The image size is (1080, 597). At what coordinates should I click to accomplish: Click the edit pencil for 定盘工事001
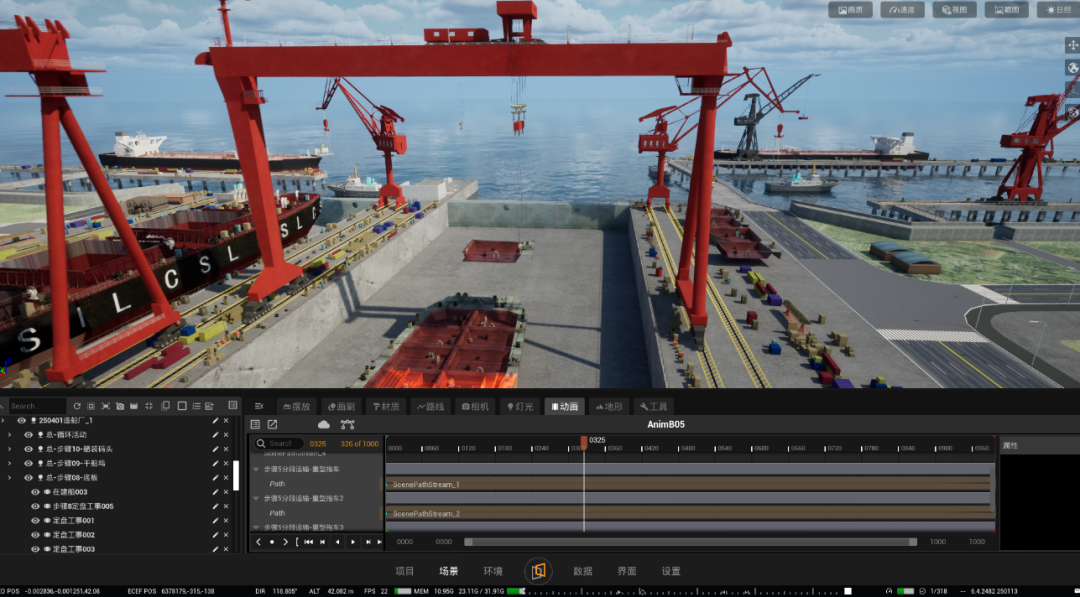pyautogui.click(x=215, y=521)
